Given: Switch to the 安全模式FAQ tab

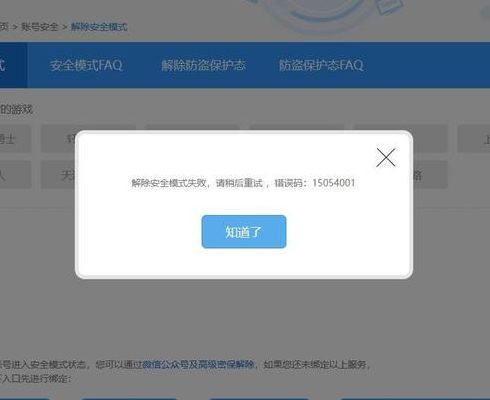Looking at the screenshot, I should click(x=86, y=65).
